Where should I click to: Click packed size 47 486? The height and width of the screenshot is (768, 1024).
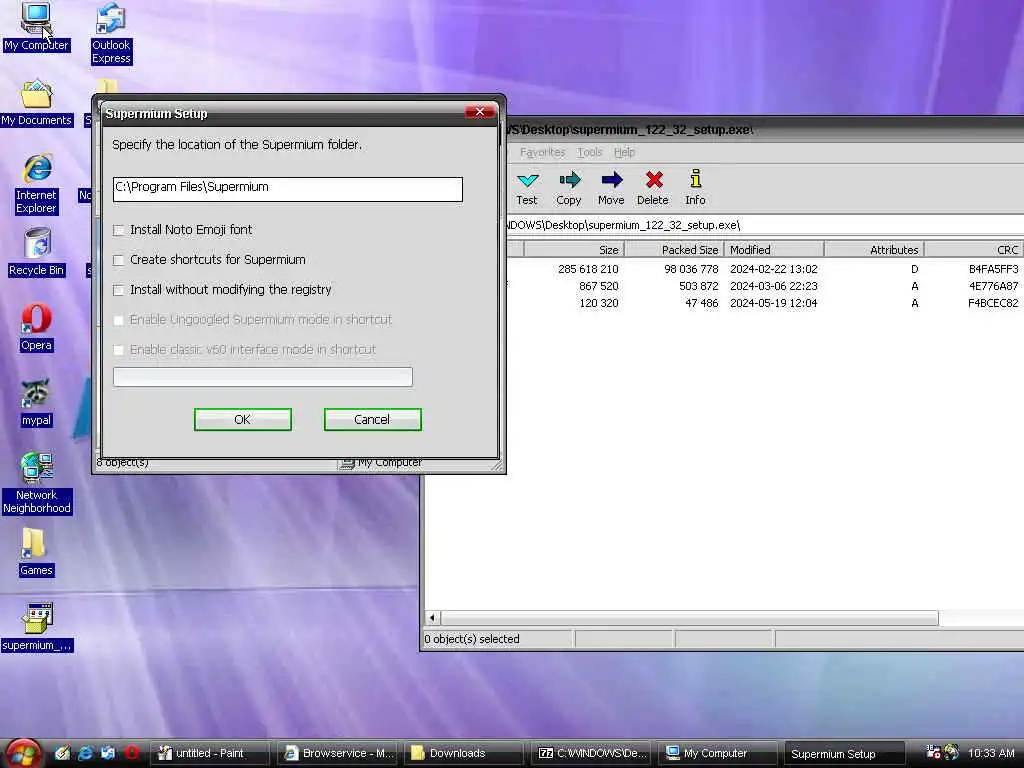click(x=701, y=303)
